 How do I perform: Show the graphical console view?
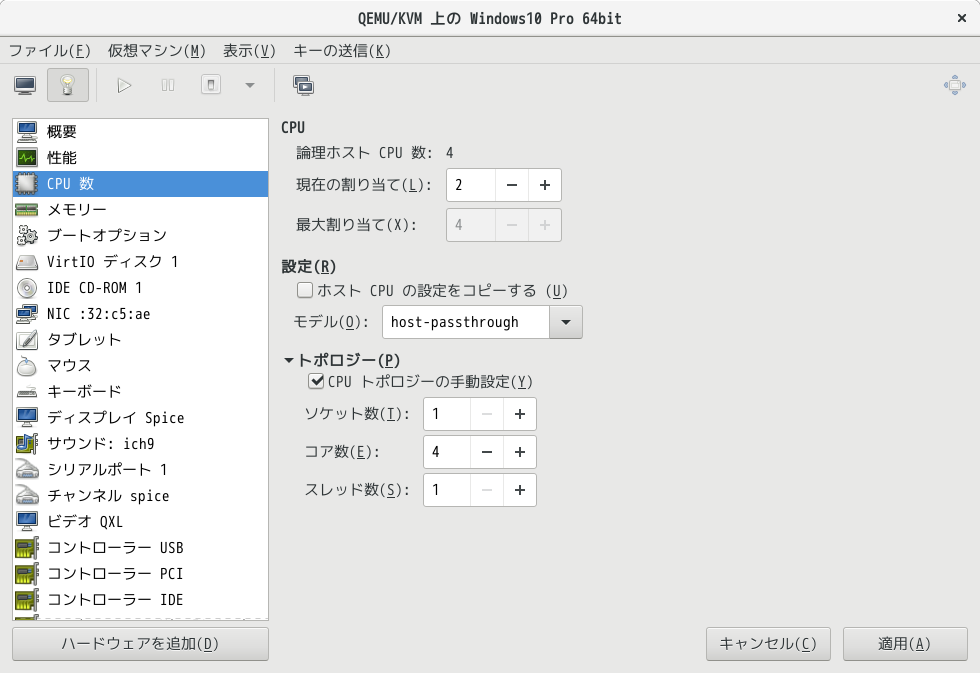pyautogui.click(x=25, y=85)
